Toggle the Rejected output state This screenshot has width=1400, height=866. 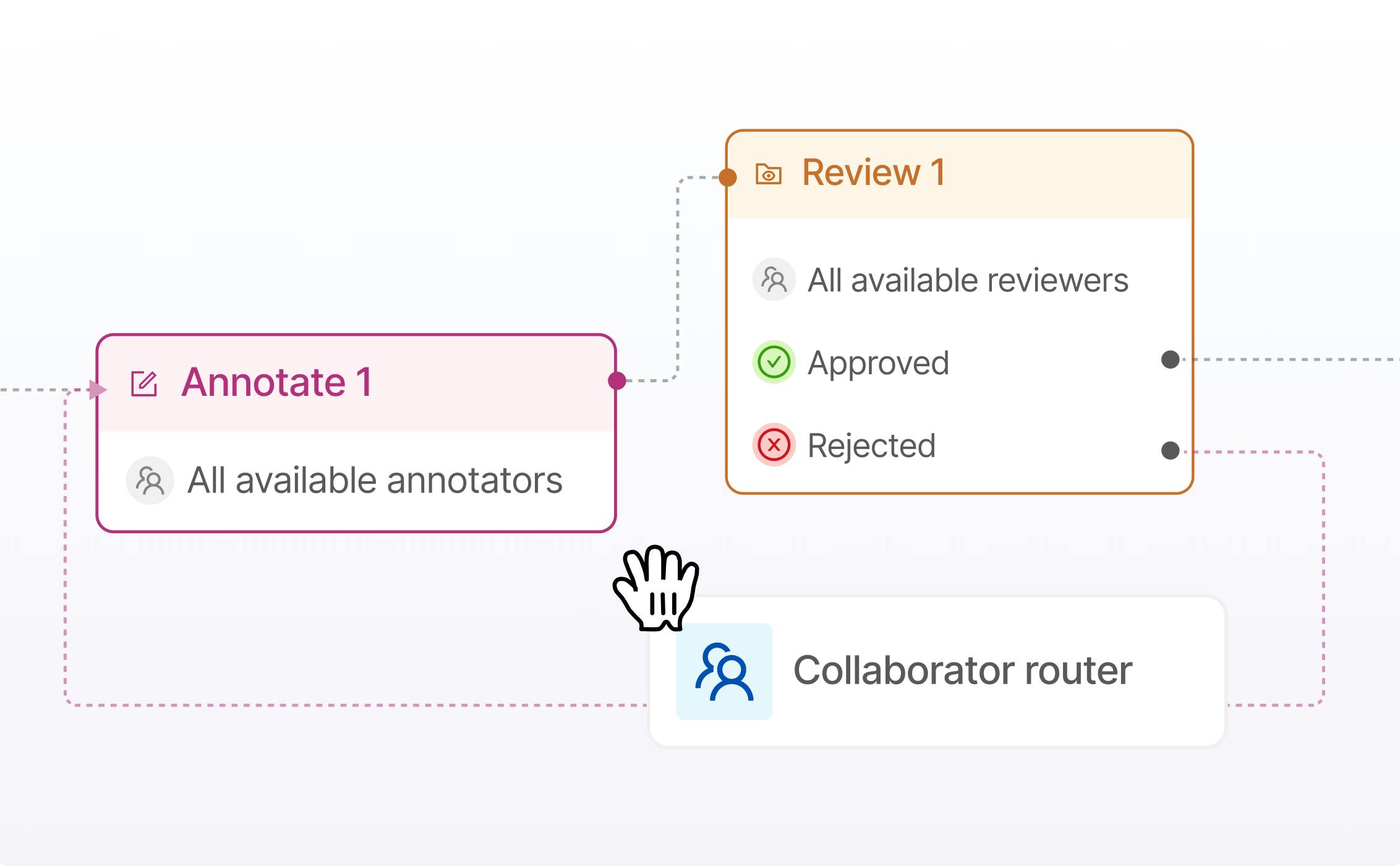[872, 446]
